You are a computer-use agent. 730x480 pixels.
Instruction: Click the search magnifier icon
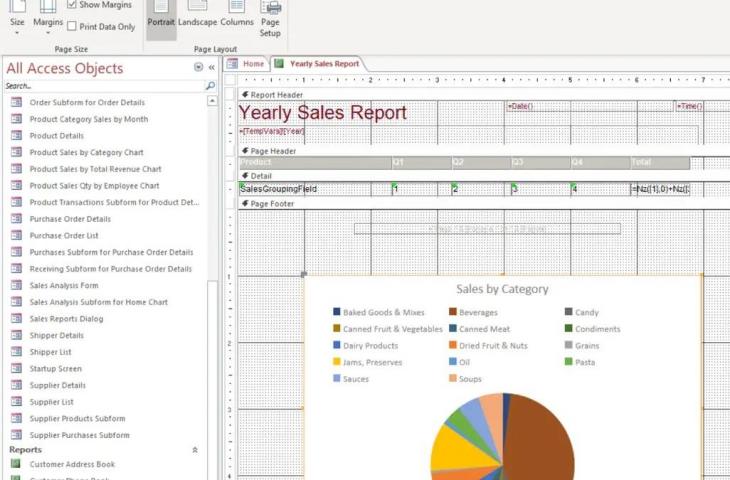210,86
